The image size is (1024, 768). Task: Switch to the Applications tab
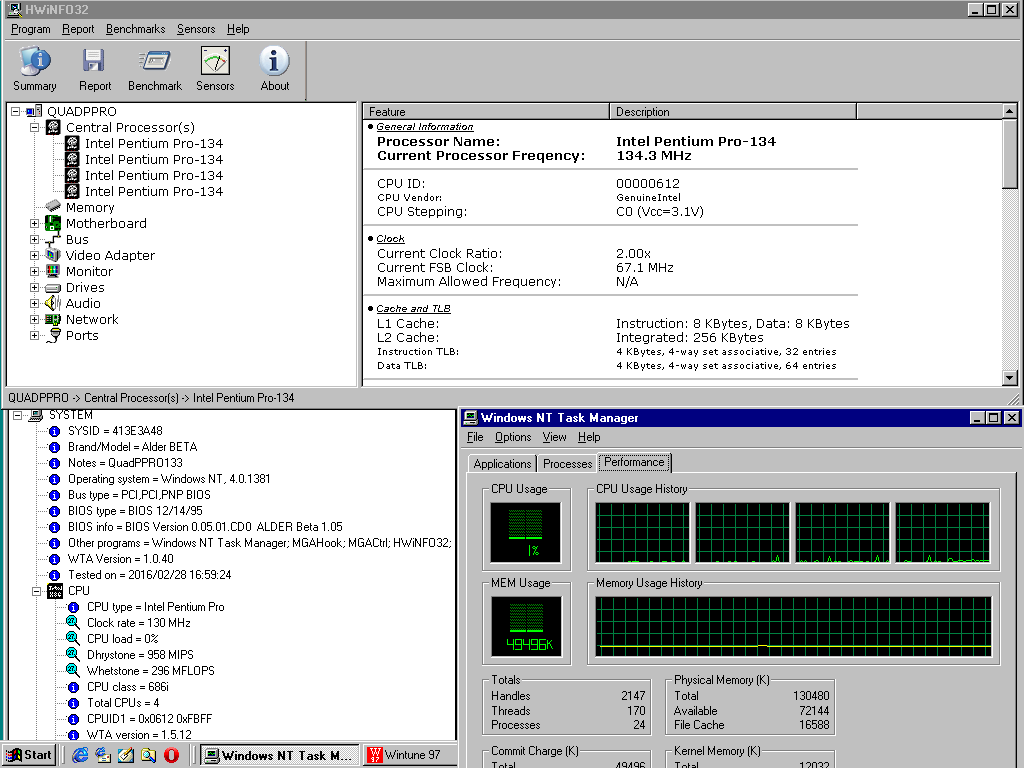(x=502, y=464)
